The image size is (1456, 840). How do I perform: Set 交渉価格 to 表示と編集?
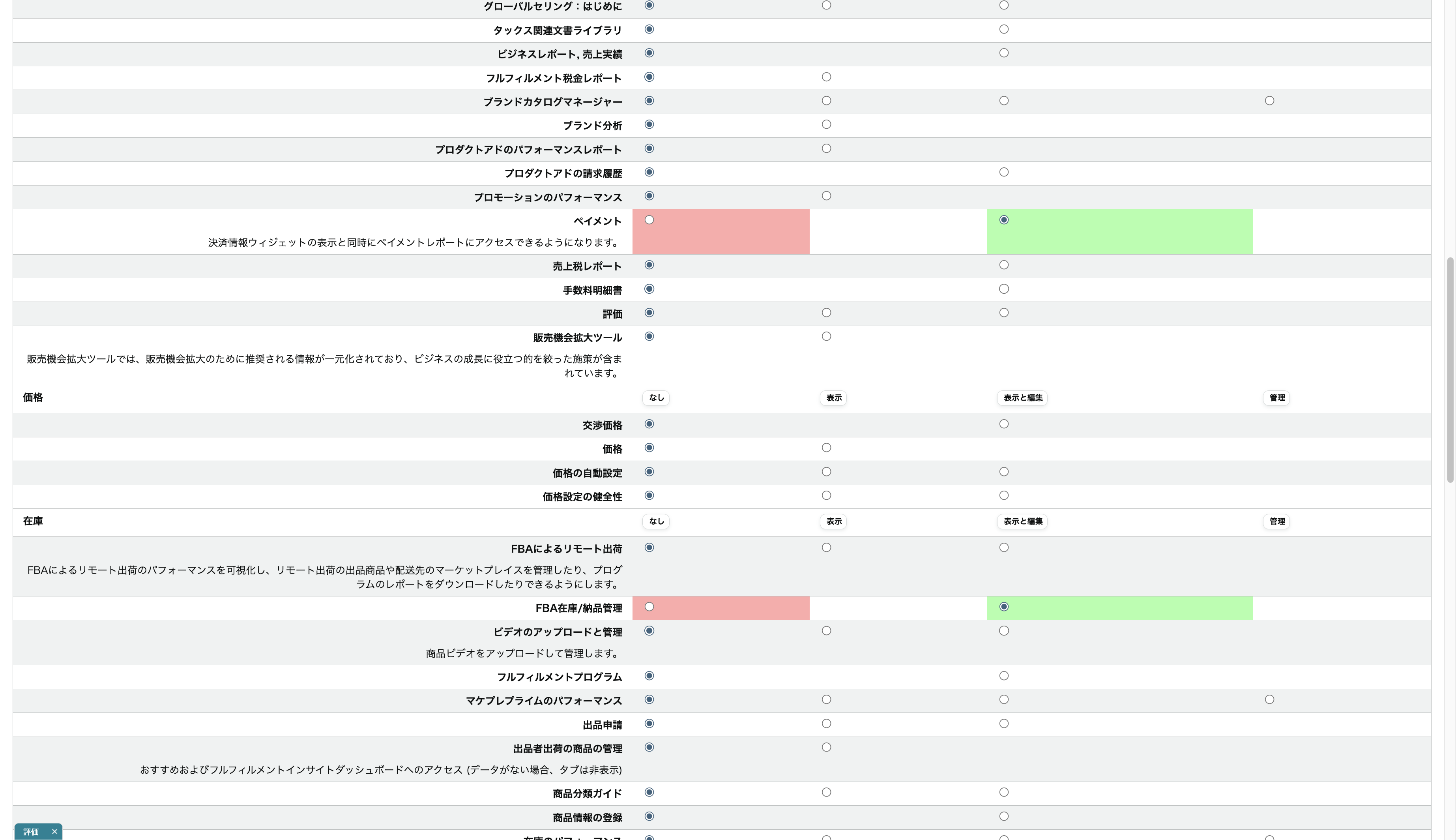[x=1004, y=425]
